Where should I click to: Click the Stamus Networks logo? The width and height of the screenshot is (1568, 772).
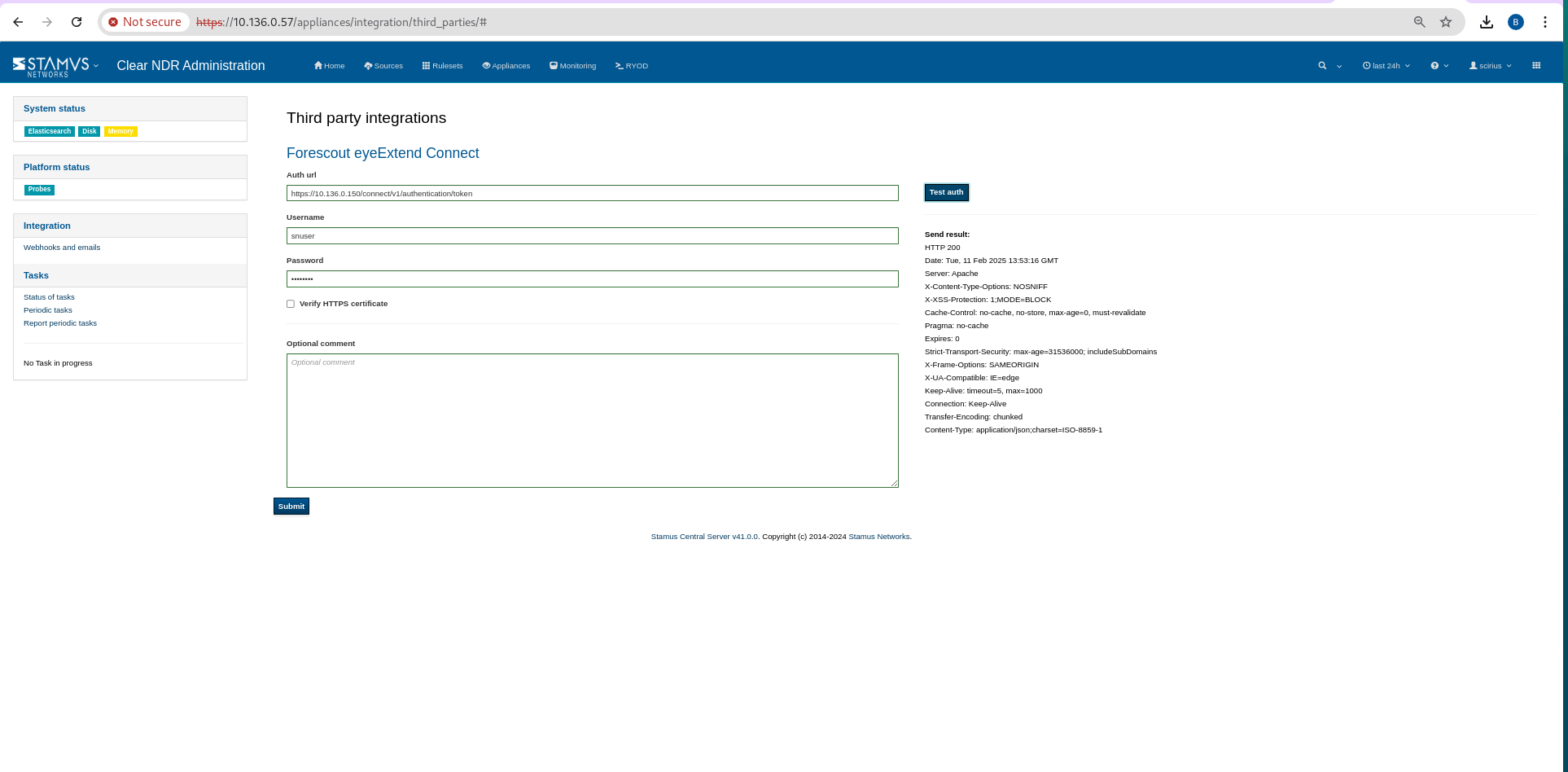click(x=50, y=66)
